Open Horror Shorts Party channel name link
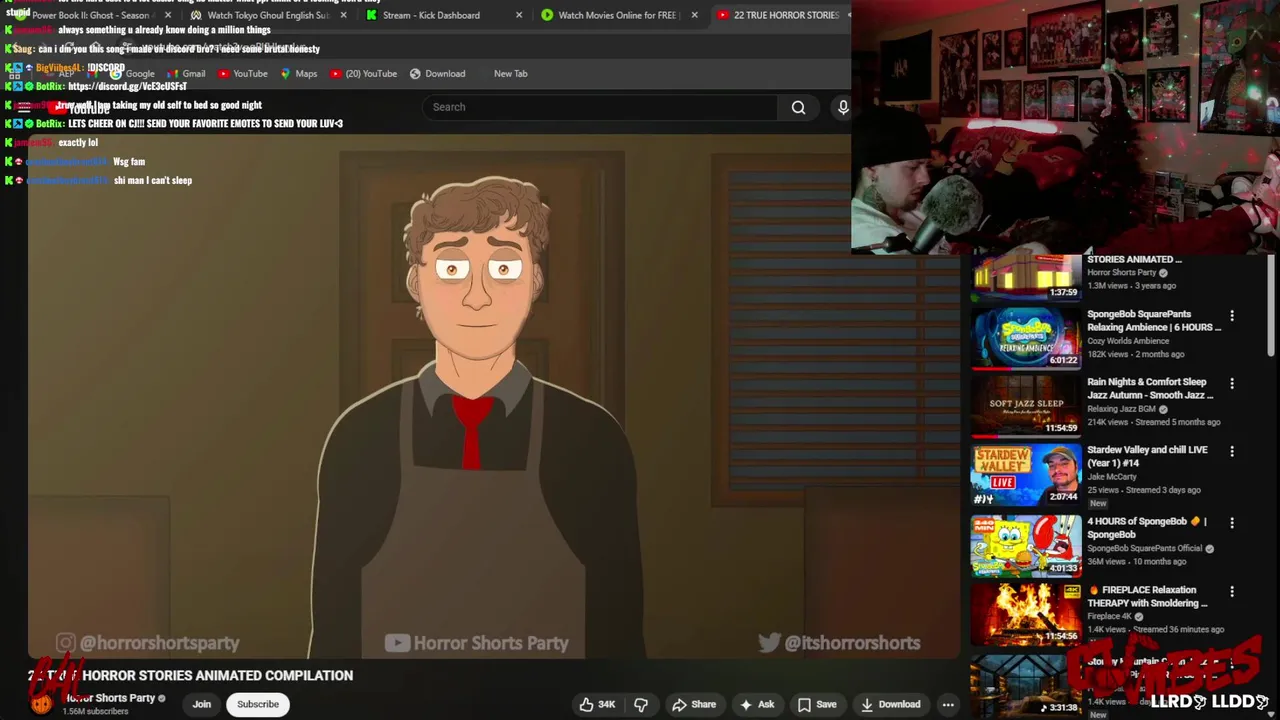 point(110,698)
